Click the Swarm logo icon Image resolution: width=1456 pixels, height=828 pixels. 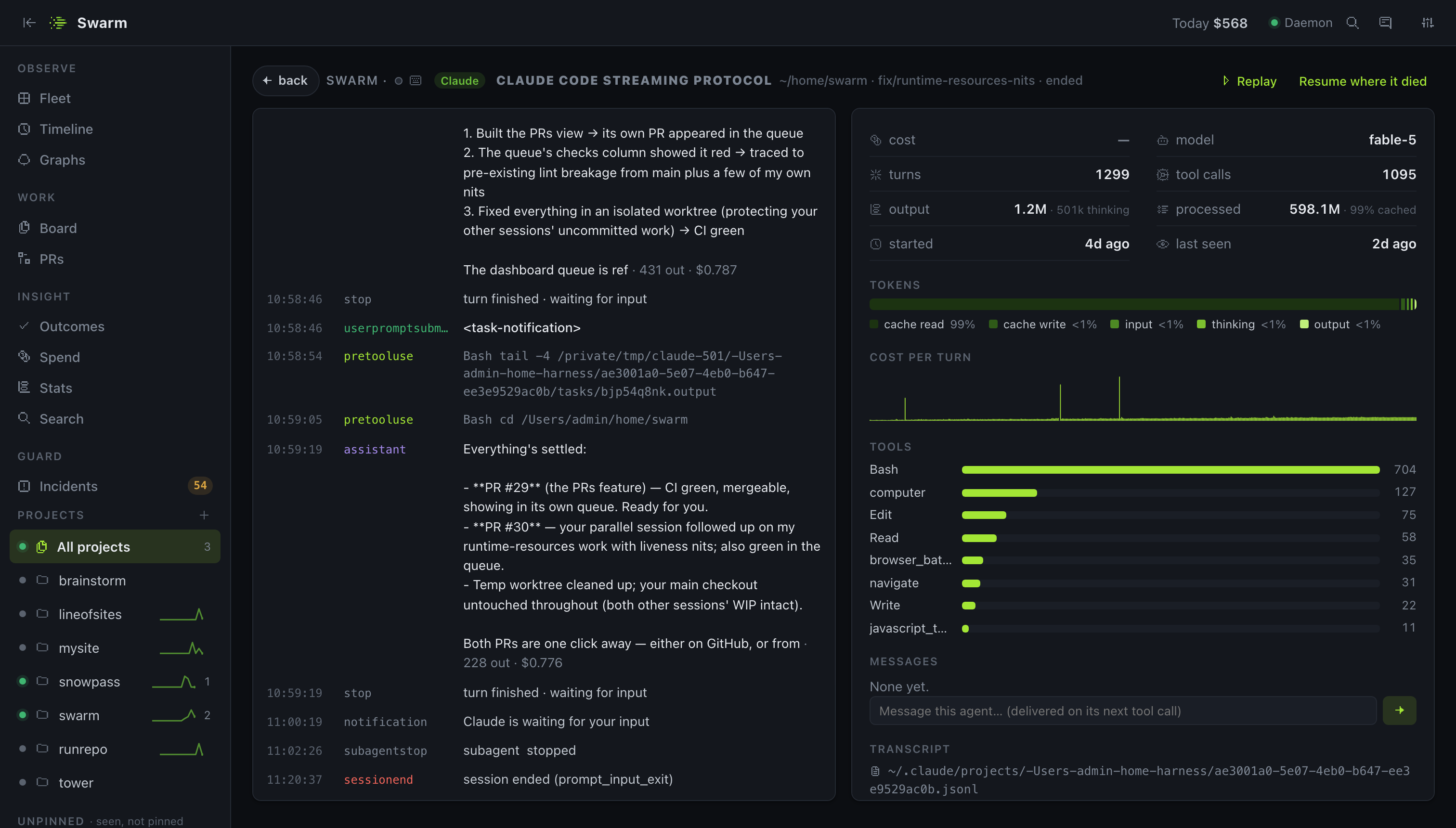tap(58, 23)
